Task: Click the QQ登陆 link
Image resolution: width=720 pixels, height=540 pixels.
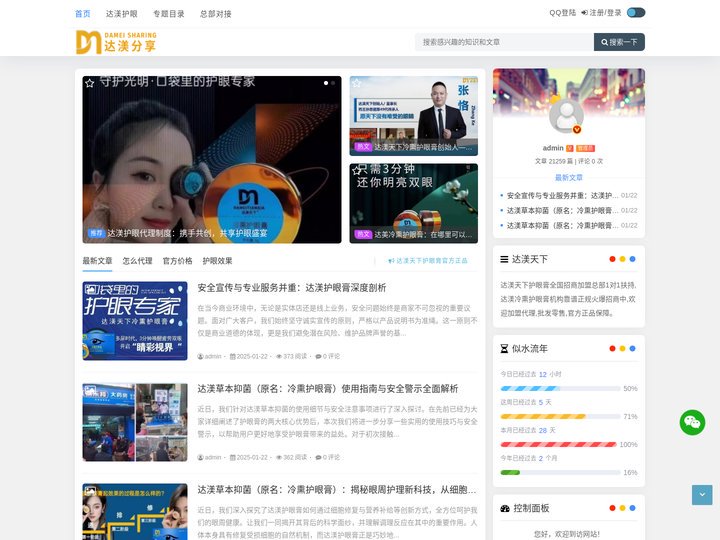Action: (562, 13)
